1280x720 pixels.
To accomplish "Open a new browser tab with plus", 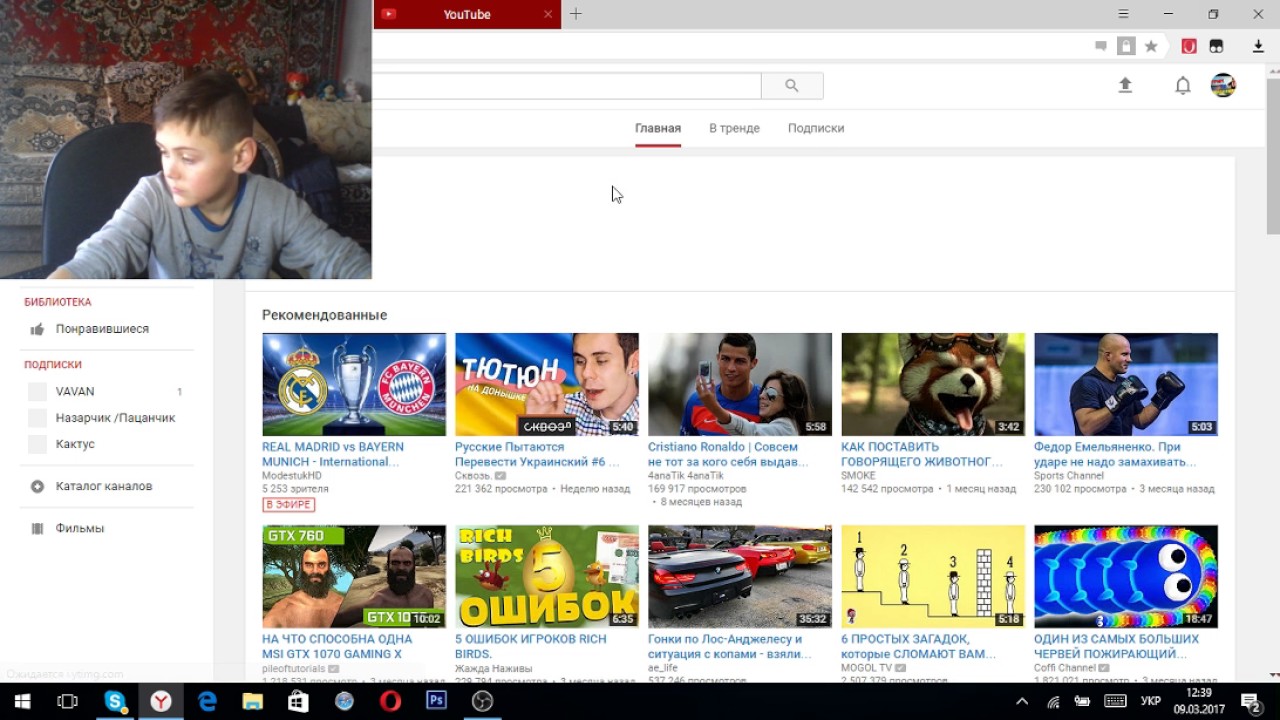I will (x=576, y=14).
